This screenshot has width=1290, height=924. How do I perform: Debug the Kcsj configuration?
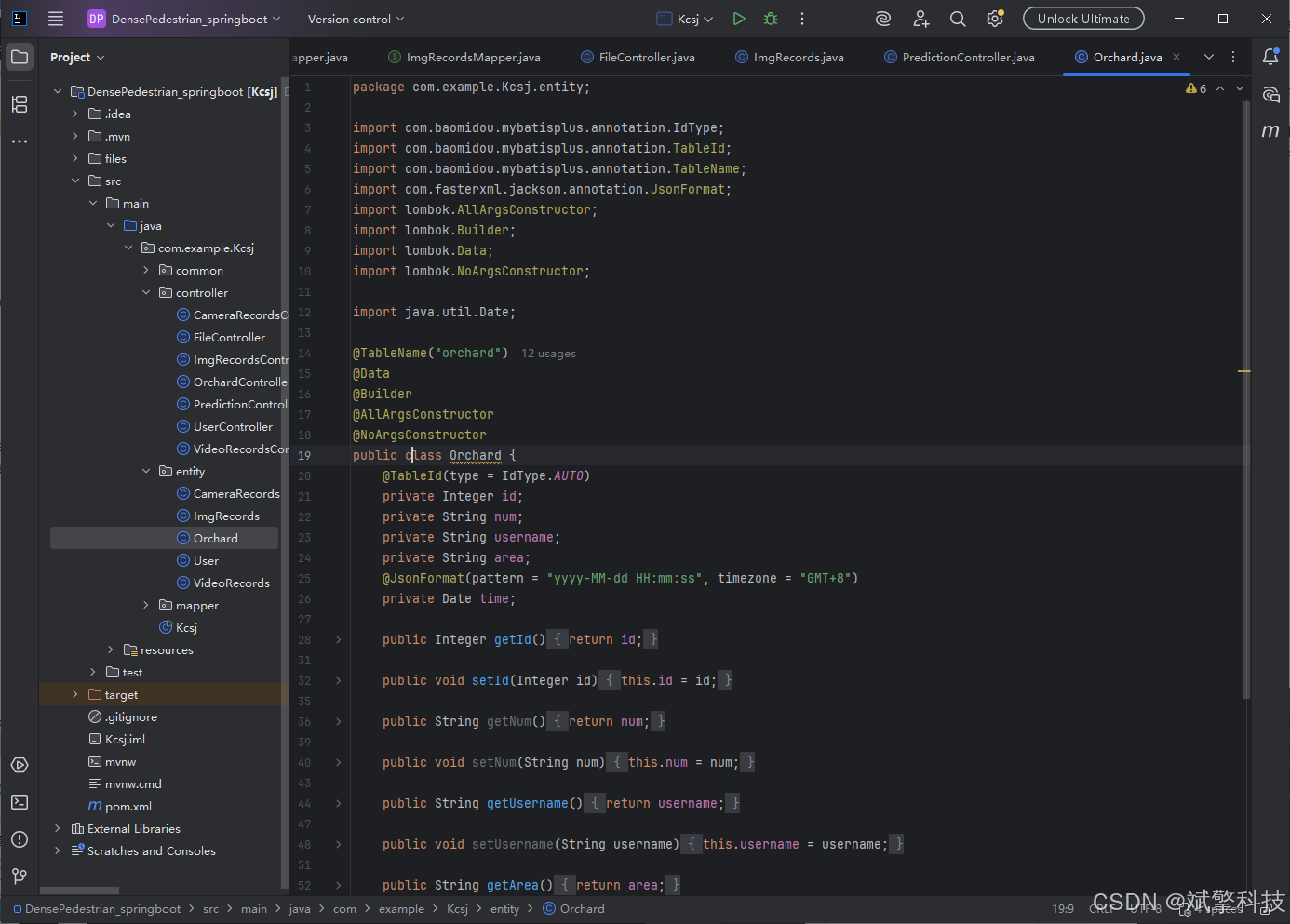[x=771, y=19]
